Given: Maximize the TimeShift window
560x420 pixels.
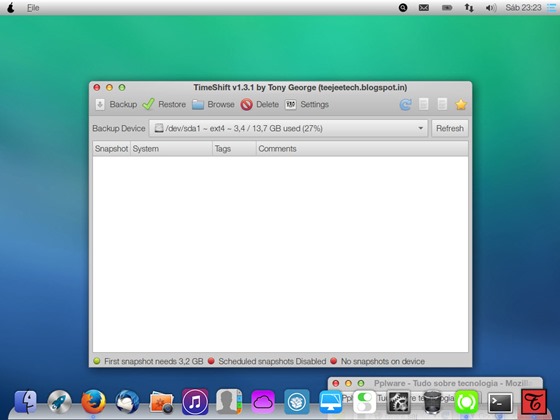Looking at the screenshot, I should pos(122,87).
